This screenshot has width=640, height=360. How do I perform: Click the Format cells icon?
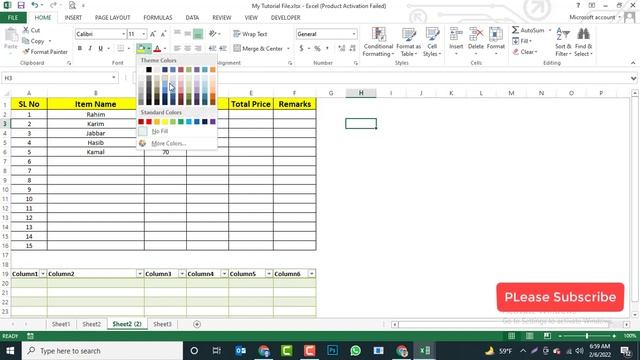coord(496,35)
